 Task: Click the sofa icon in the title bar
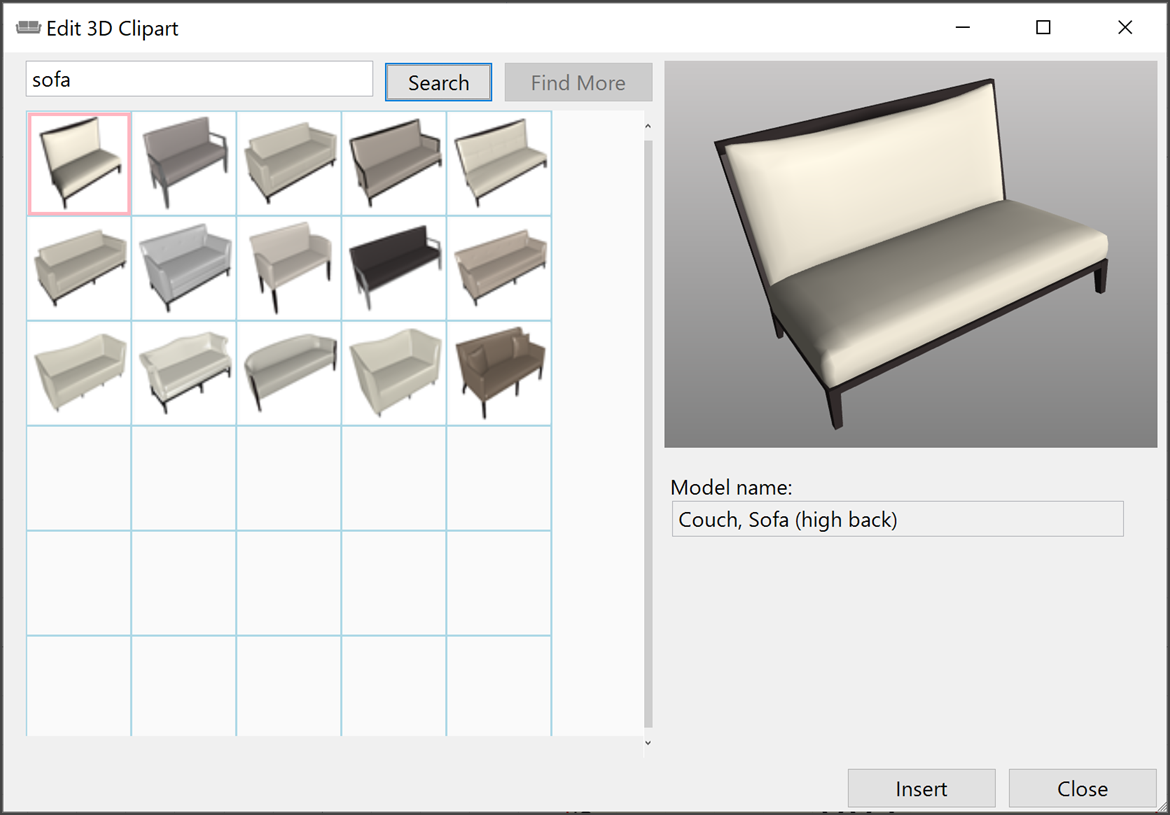[28, 28]
